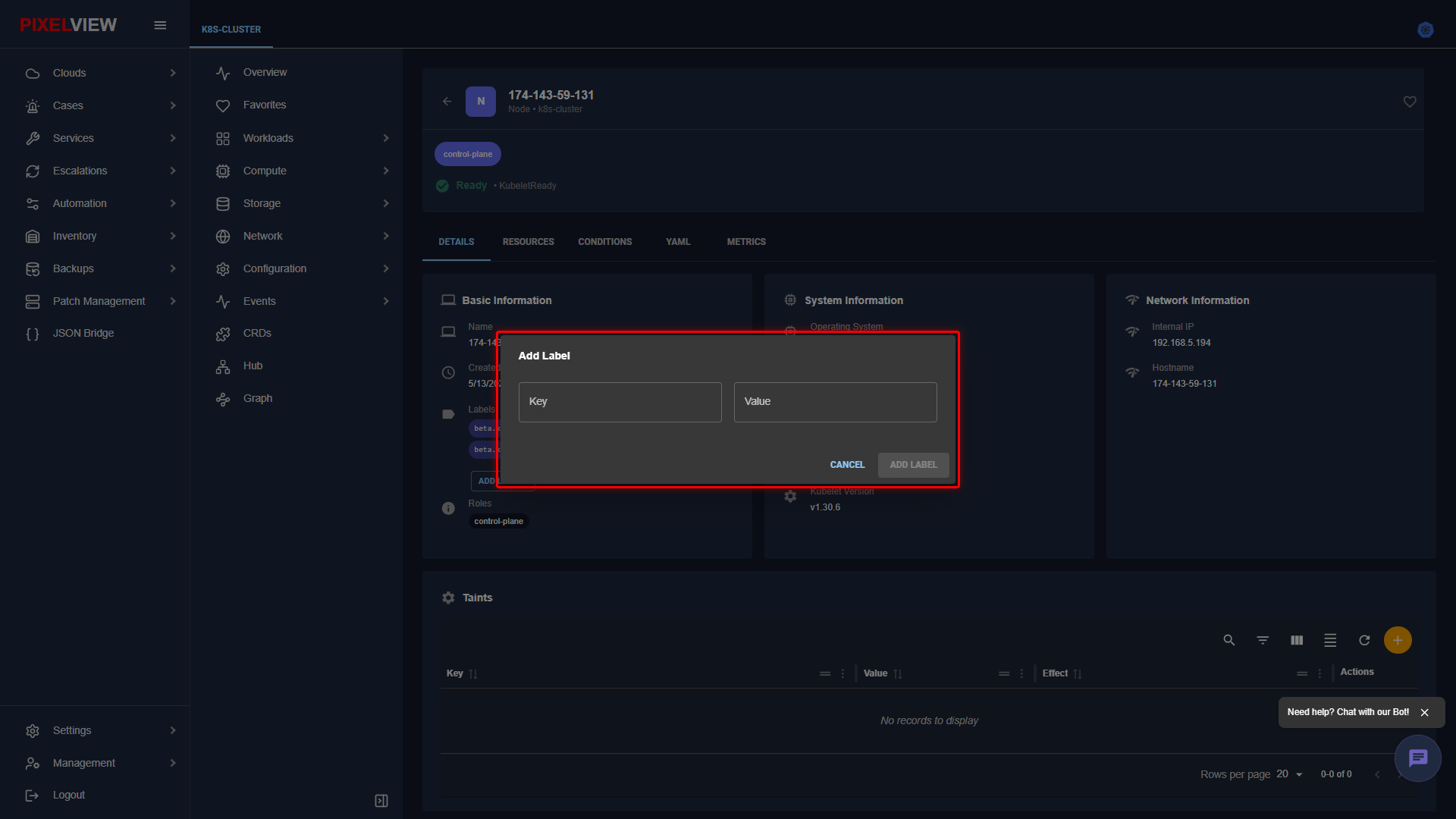Dismiss the chat bot help tooltip
This screenshot has height=819, width=1456.
[x=1425, y=712]
